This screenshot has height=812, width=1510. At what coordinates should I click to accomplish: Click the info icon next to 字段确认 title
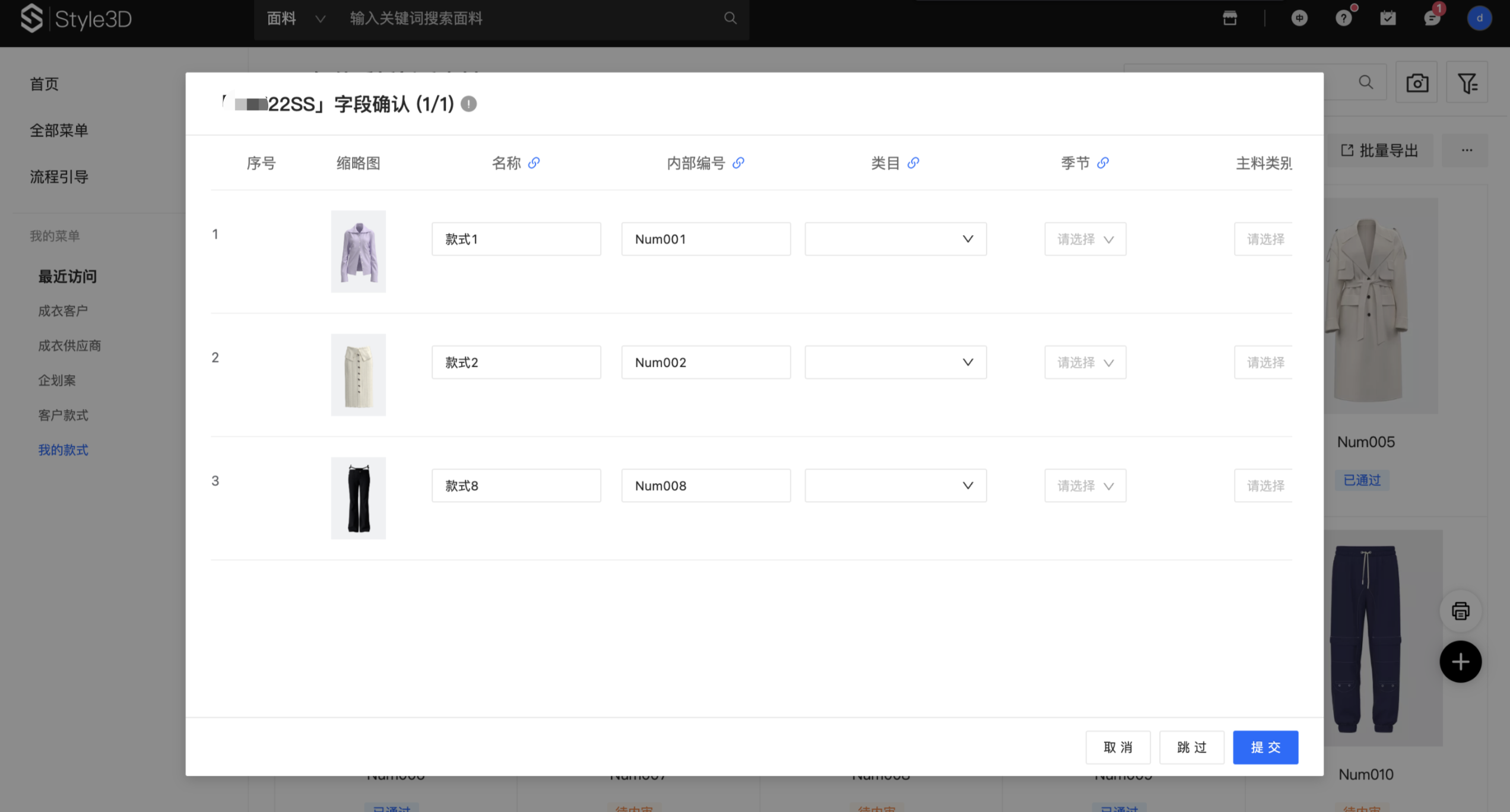468,104
